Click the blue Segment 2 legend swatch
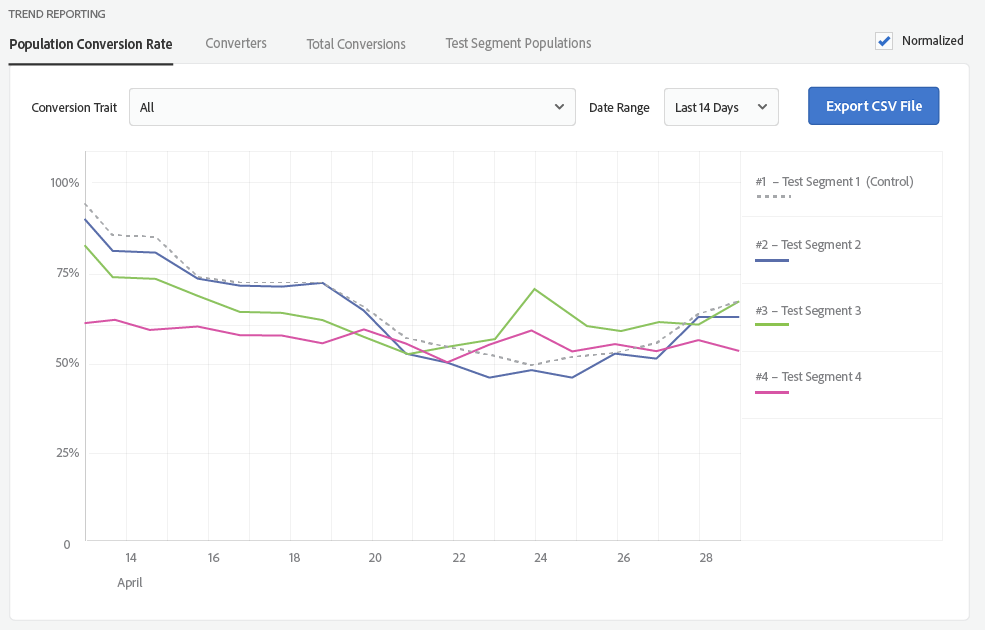Viewport: 985px width, 630px height. tap(773, 261)
